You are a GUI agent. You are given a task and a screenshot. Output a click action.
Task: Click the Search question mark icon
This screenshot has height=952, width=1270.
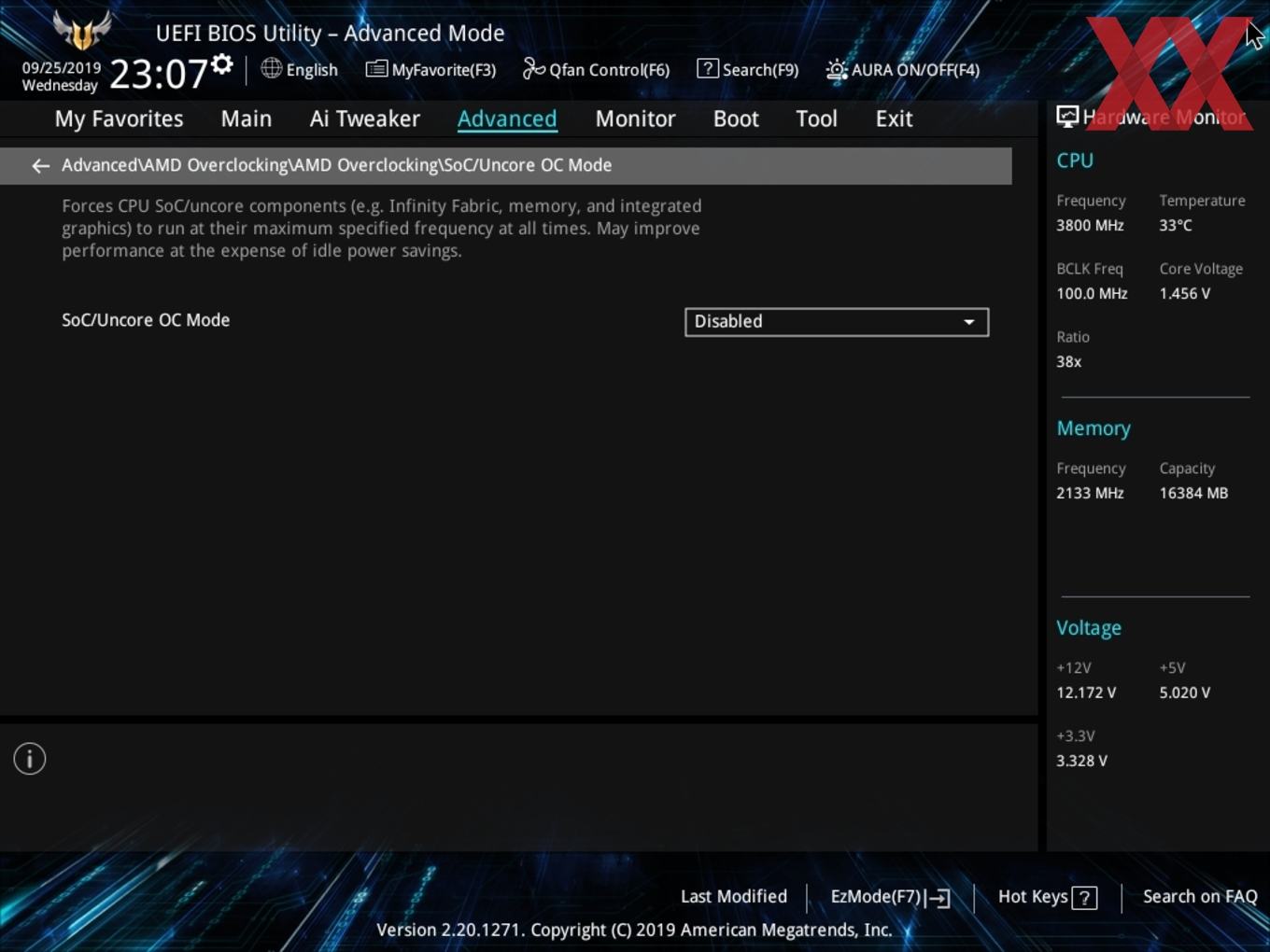708,68
